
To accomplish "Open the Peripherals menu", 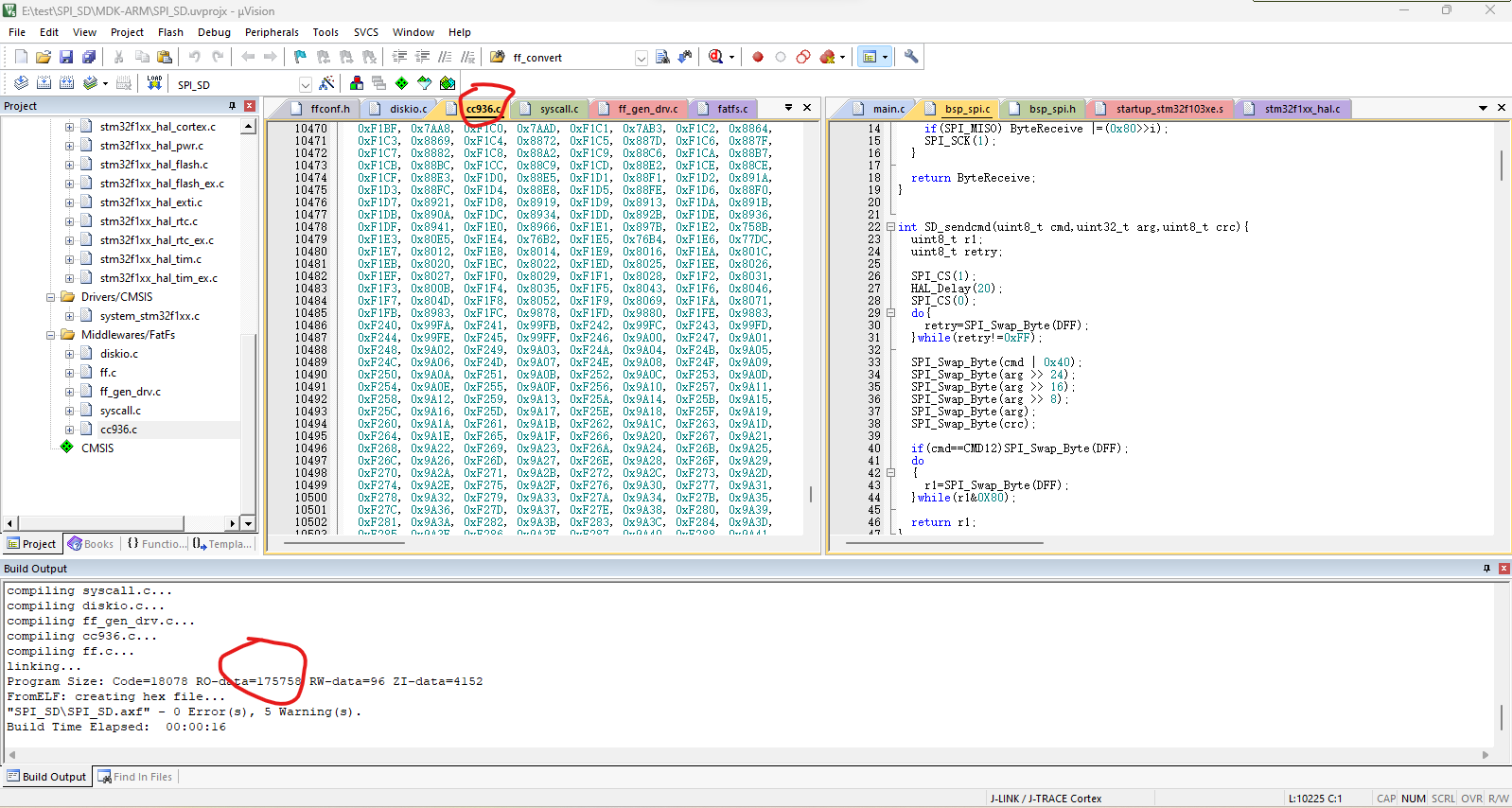I will click(272, 32).
